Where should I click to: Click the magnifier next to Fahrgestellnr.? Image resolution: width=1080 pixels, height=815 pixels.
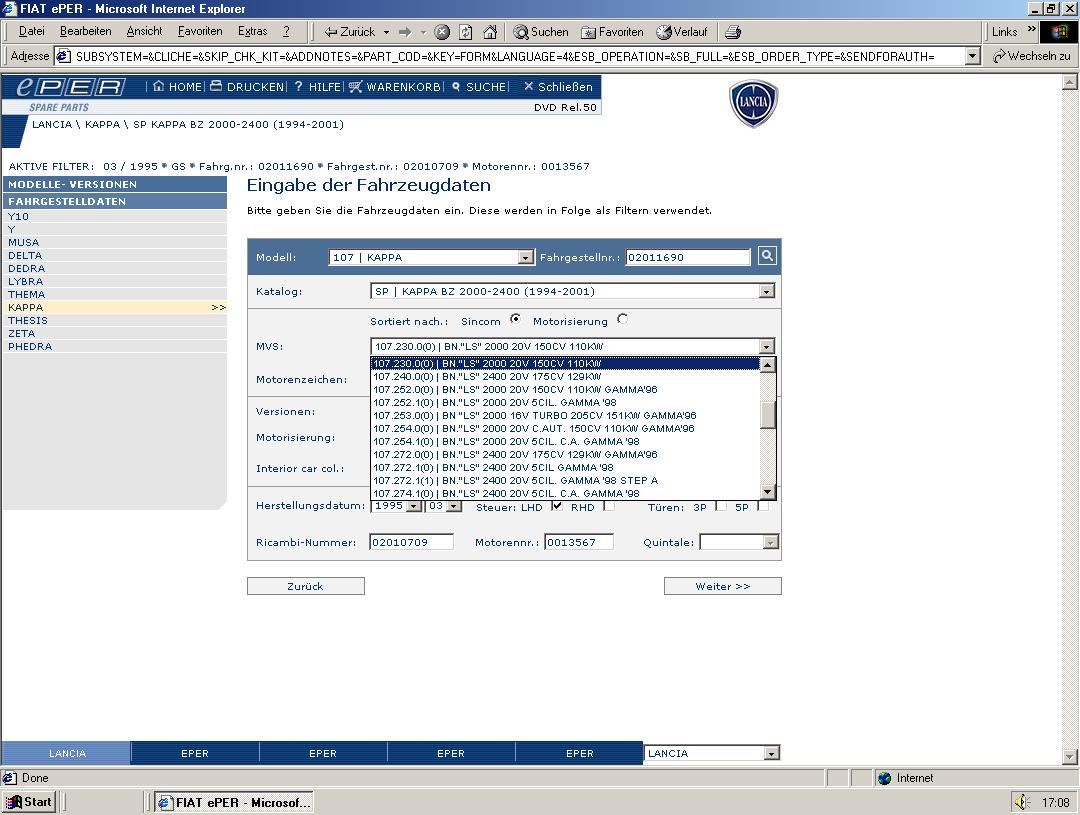click(x=767, y=256)
